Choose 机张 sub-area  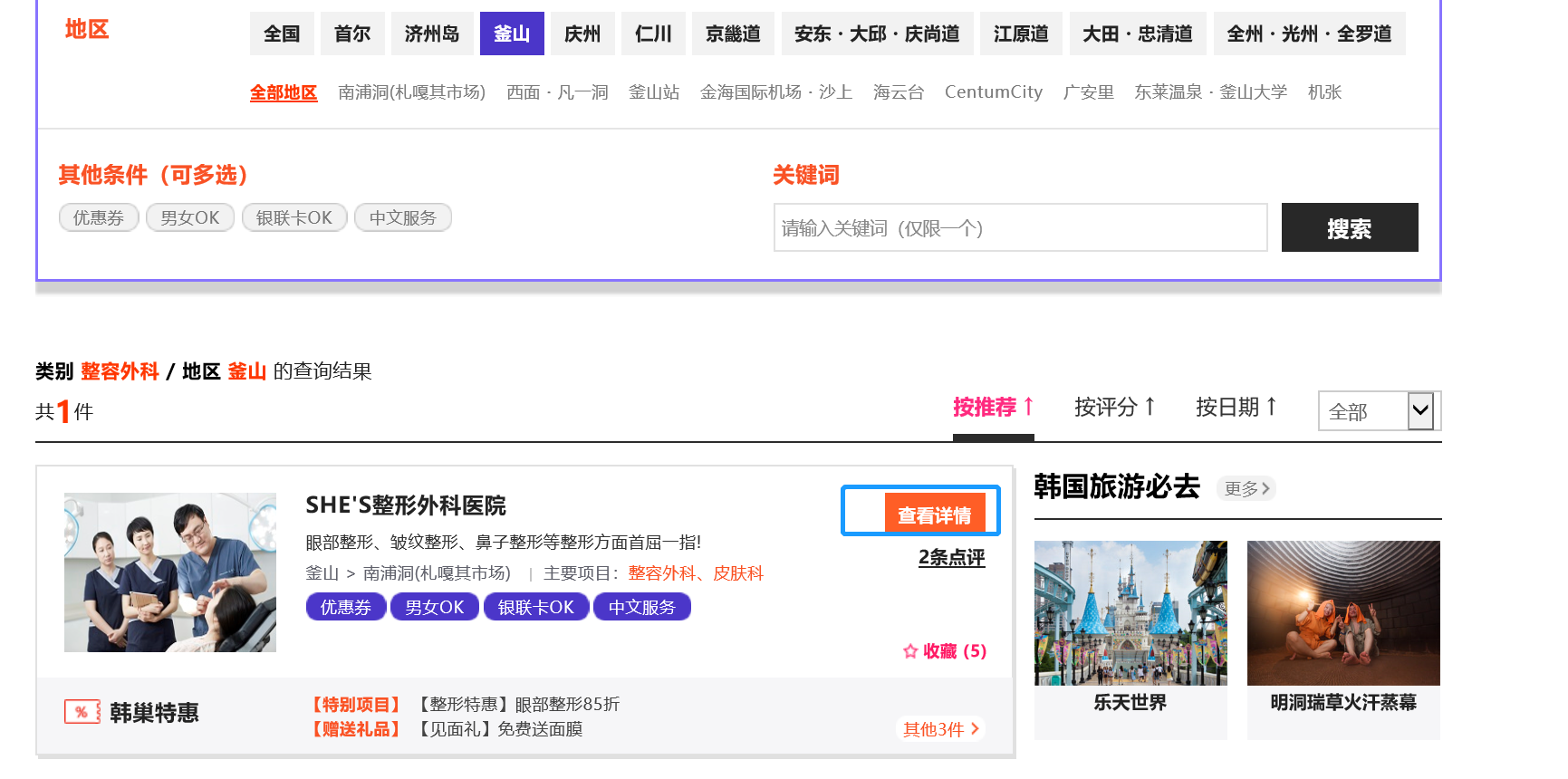[1324, 92]
